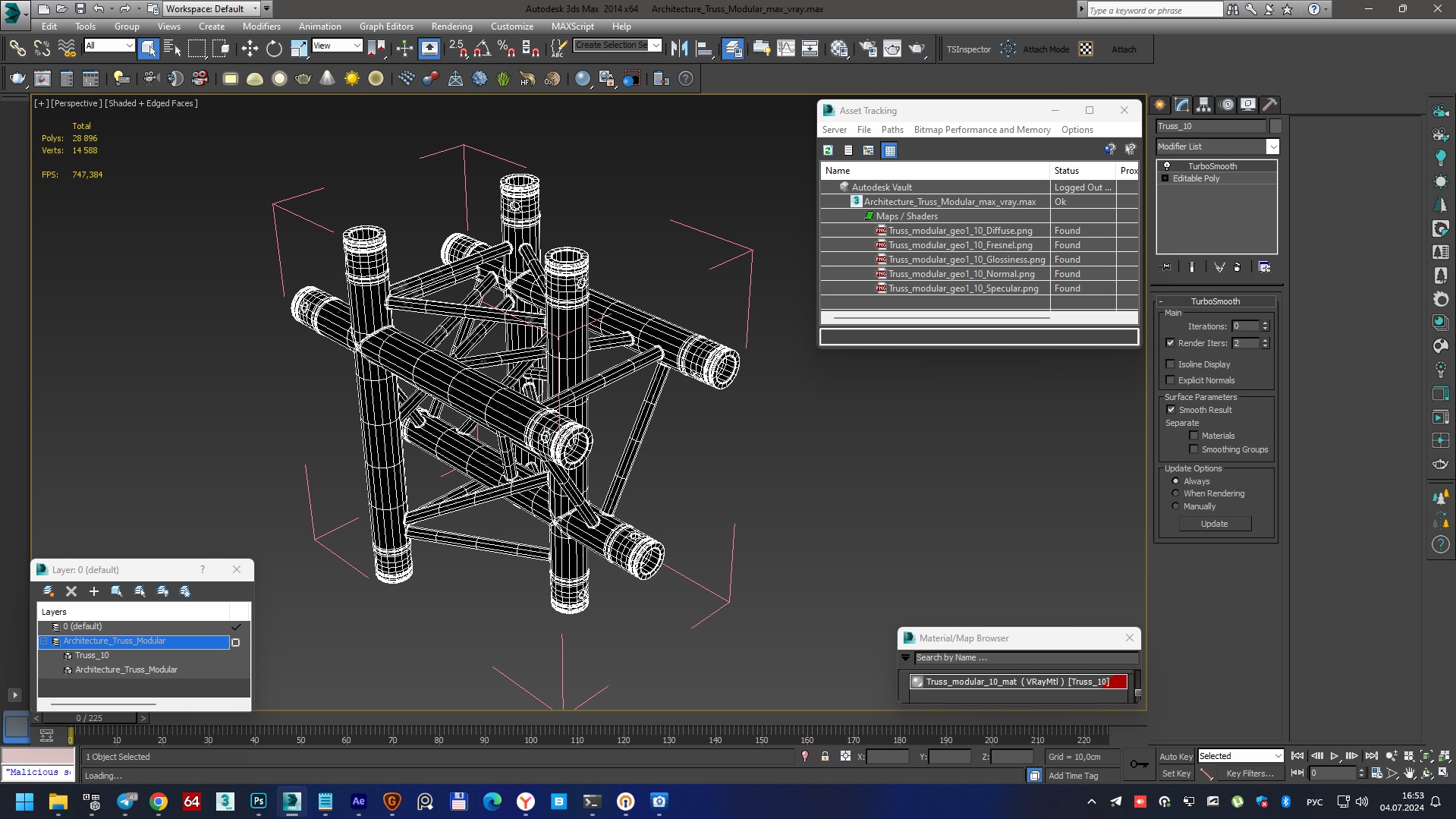The width and height of the screenshot is (1456, 819).
Task: Enable Isoline Display checkbox
Action: point(1170,364)
